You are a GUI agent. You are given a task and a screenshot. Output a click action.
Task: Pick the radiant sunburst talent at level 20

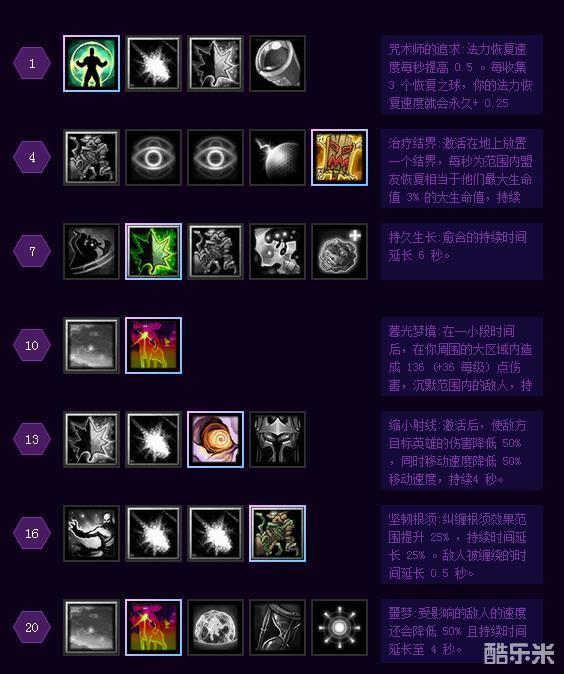pyautogui.click(x=339, y=627)
